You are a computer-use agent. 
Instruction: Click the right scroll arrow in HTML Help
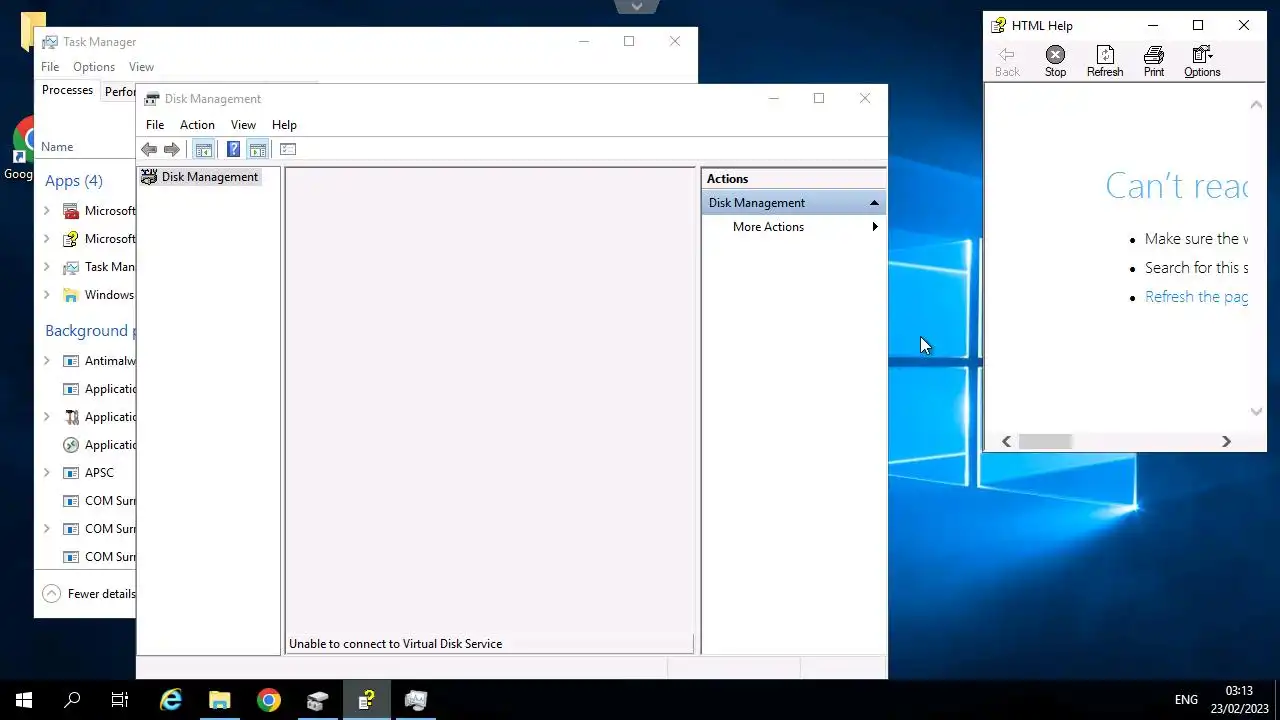[x=1226, y=441]
